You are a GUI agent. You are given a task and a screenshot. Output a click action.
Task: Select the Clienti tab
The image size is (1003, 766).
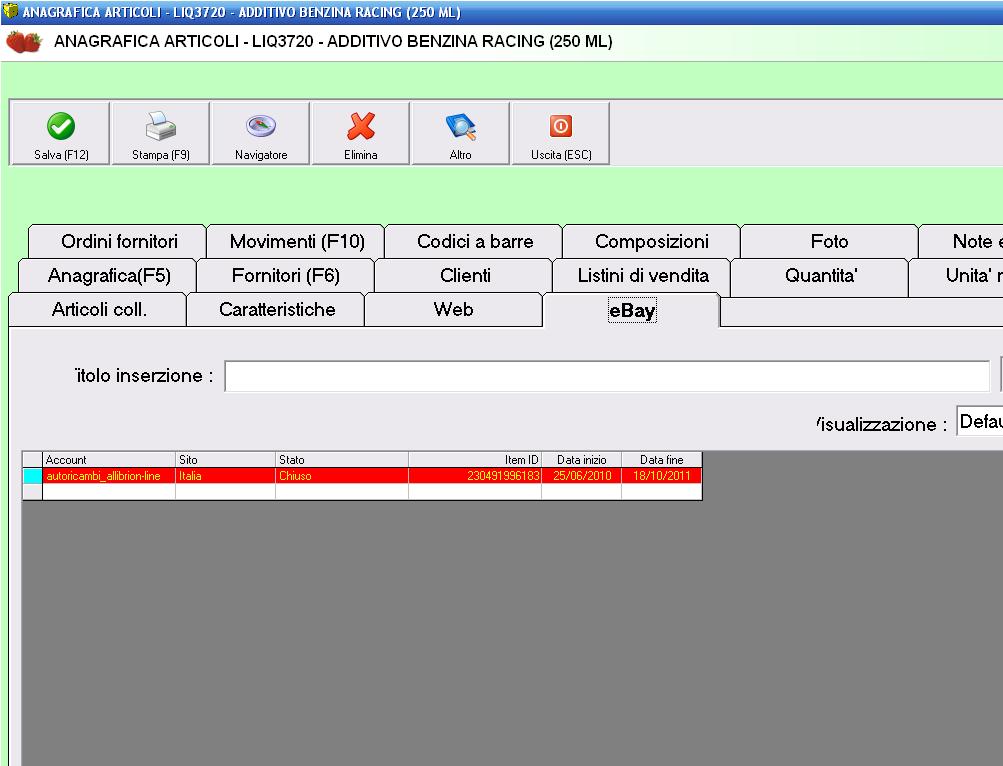coord(465,276)
